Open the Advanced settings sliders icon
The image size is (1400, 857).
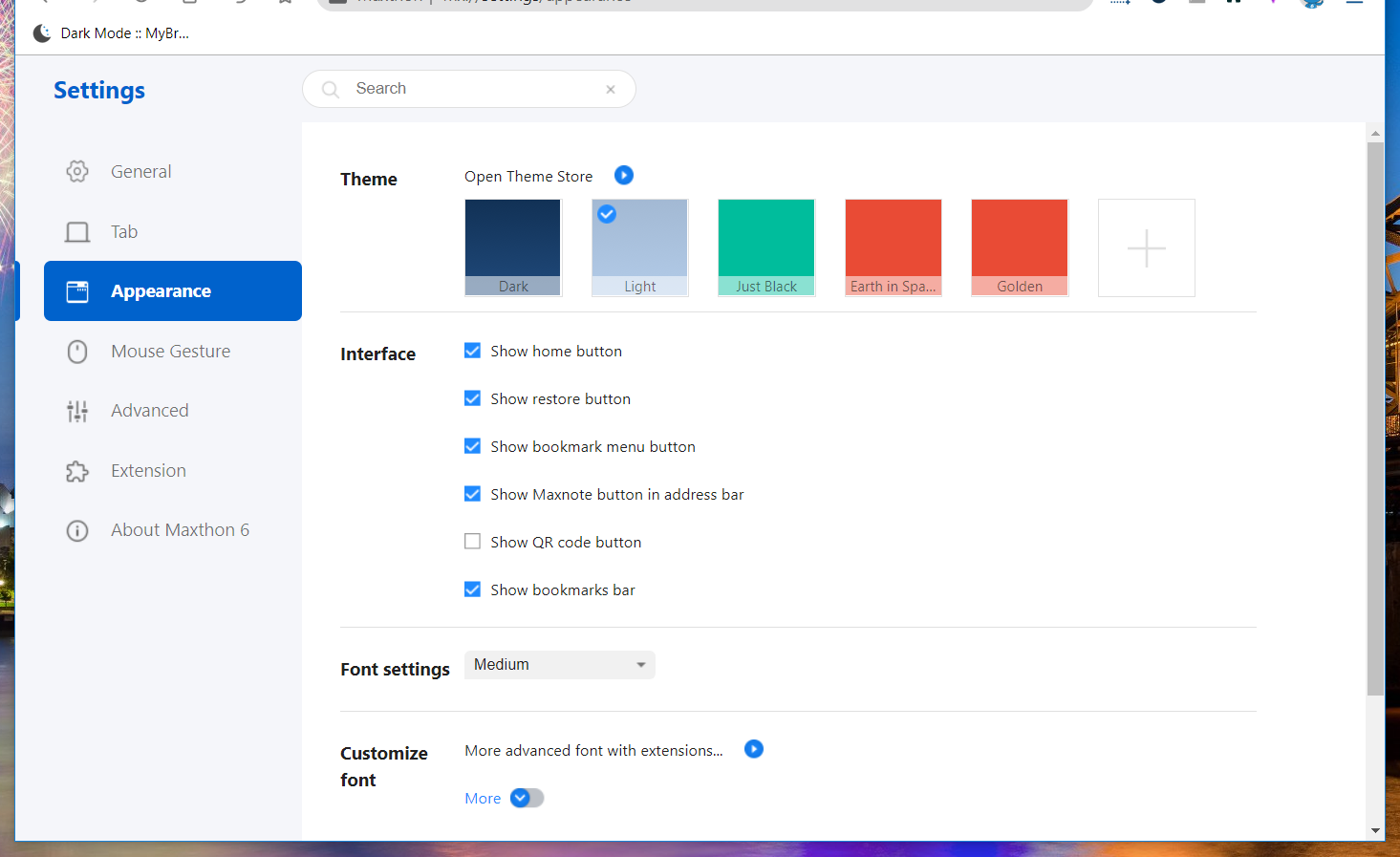click(76, 410)
